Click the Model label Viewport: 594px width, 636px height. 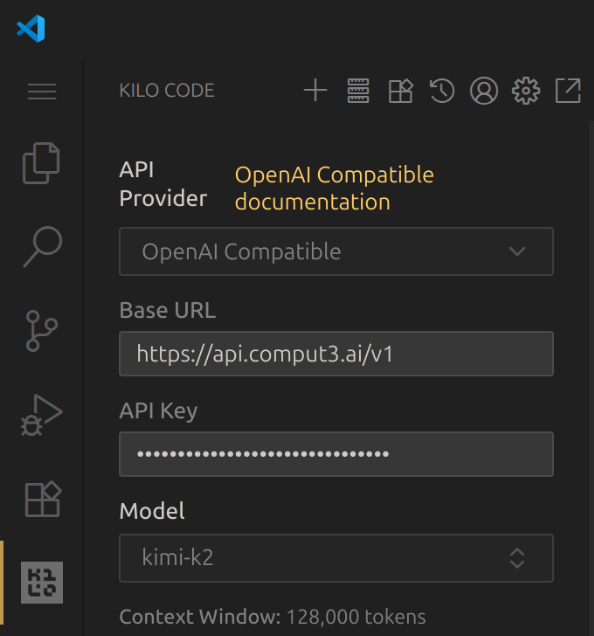(152, 511)
